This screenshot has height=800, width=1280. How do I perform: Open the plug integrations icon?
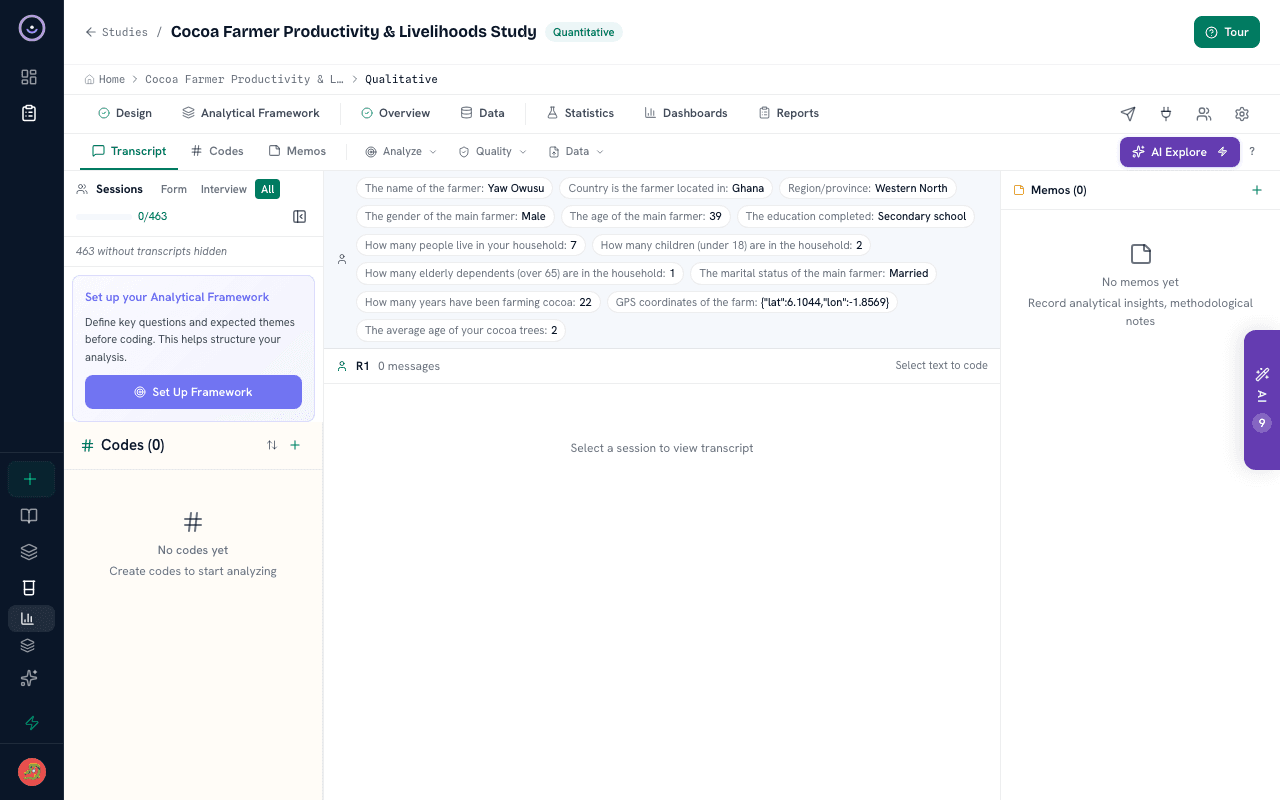(x=1166, y=114)
